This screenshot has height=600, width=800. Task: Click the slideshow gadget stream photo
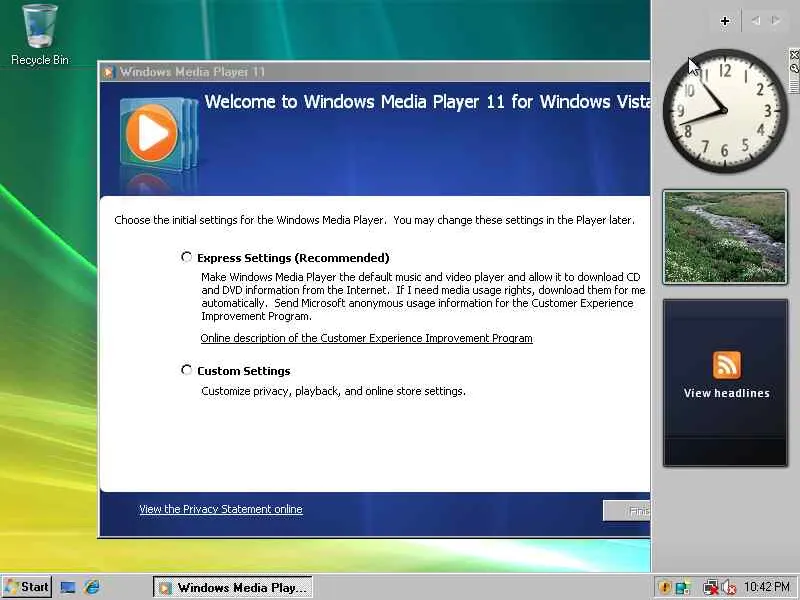[x=725, y=237]
